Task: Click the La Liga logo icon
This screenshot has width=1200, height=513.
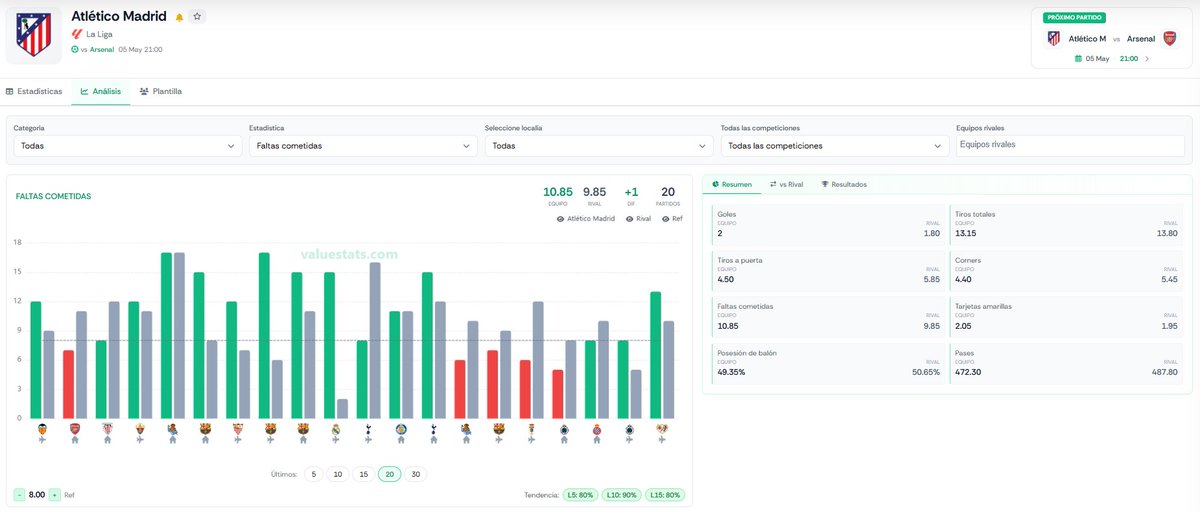Action: click(77, 34)
